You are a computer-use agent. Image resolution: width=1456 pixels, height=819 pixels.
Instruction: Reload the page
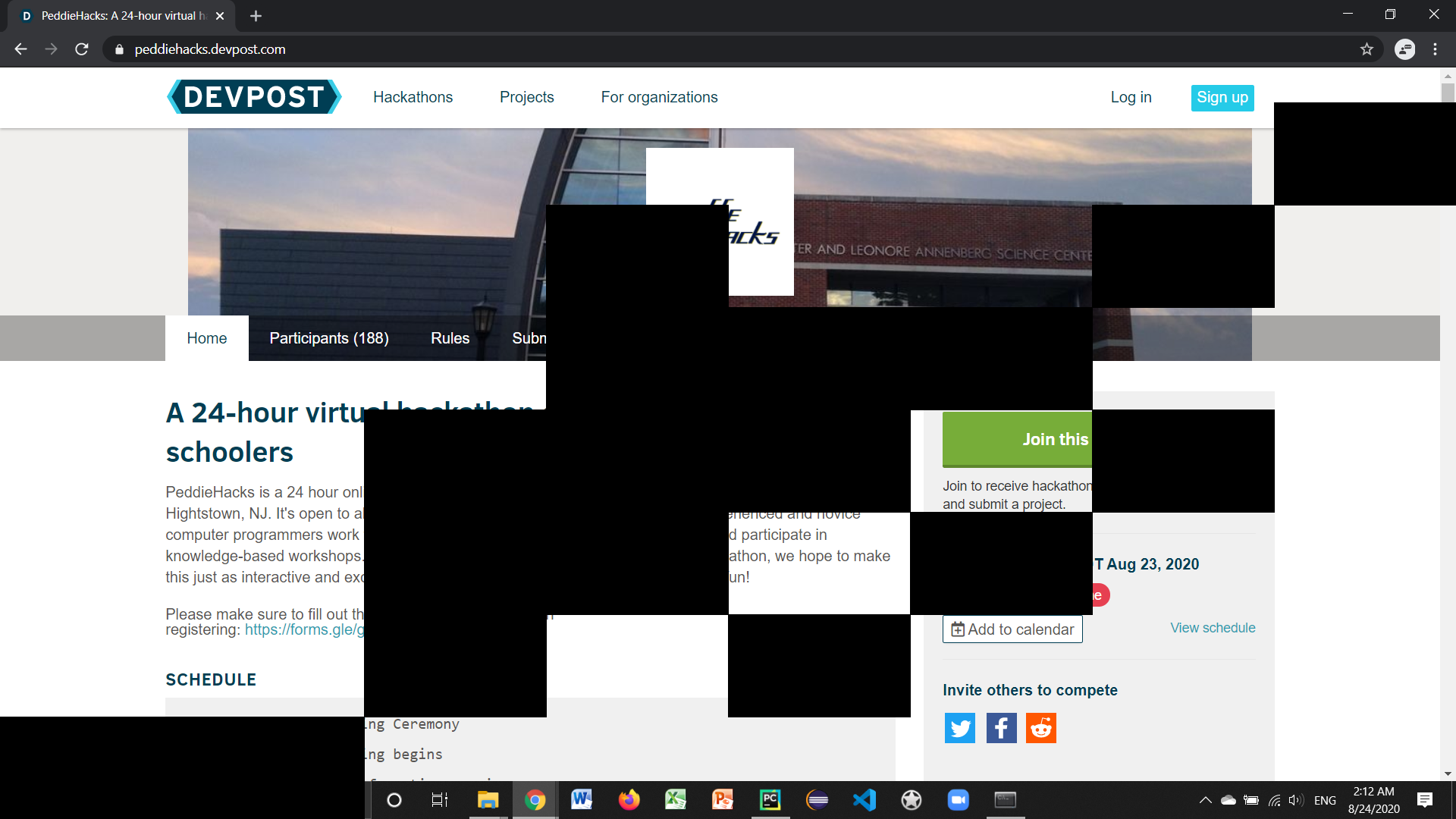click(82, 49)
